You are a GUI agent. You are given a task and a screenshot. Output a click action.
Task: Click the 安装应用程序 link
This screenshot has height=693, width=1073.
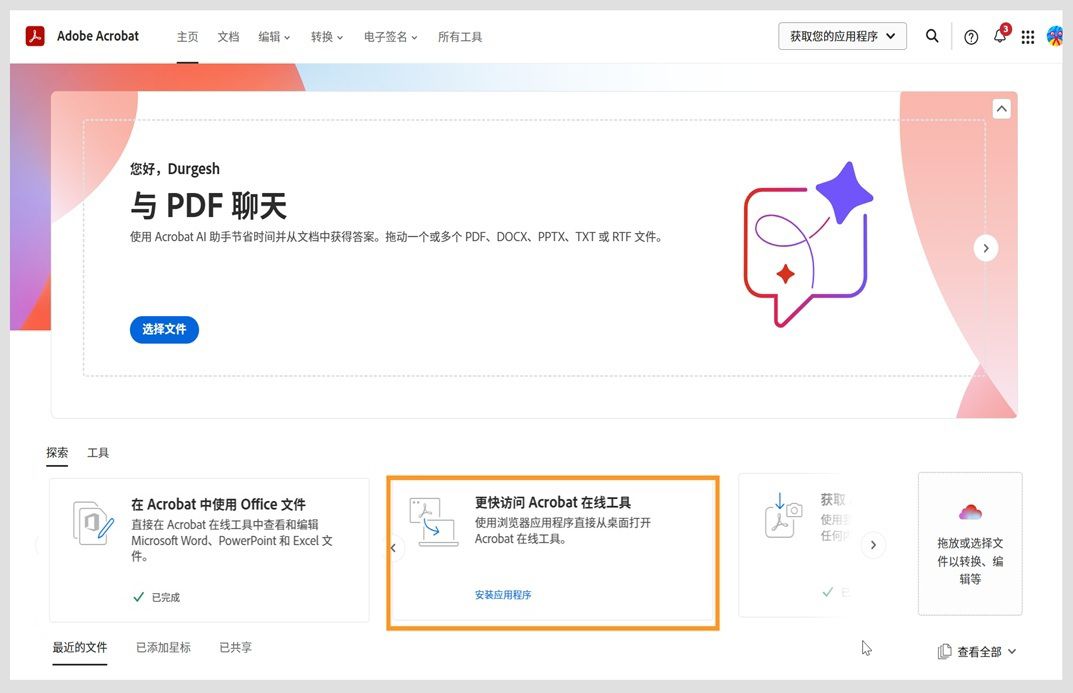(504, 593)
